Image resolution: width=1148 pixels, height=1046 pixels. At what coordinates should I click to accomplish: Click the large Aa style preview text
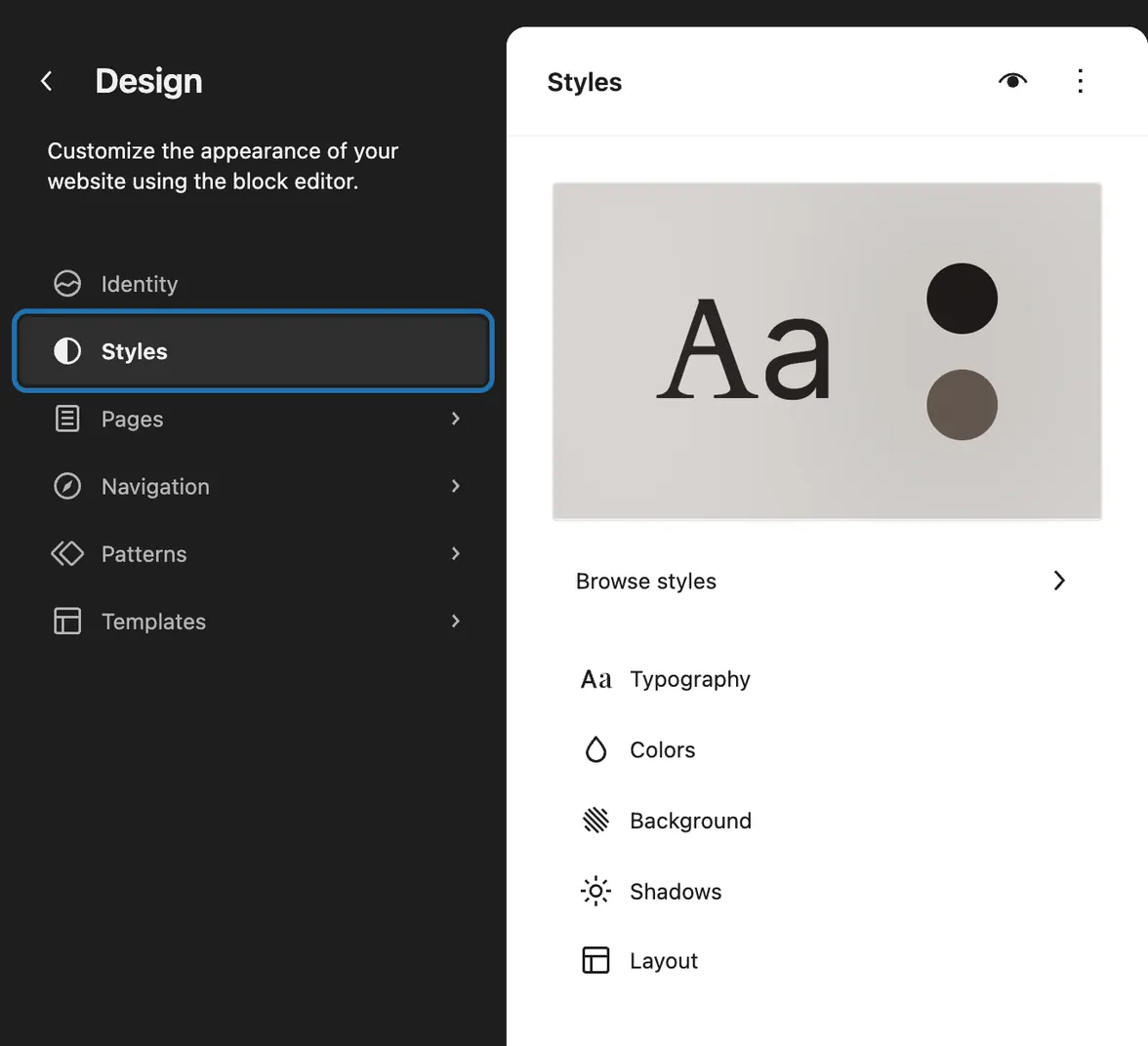click(x=744, y=349)
